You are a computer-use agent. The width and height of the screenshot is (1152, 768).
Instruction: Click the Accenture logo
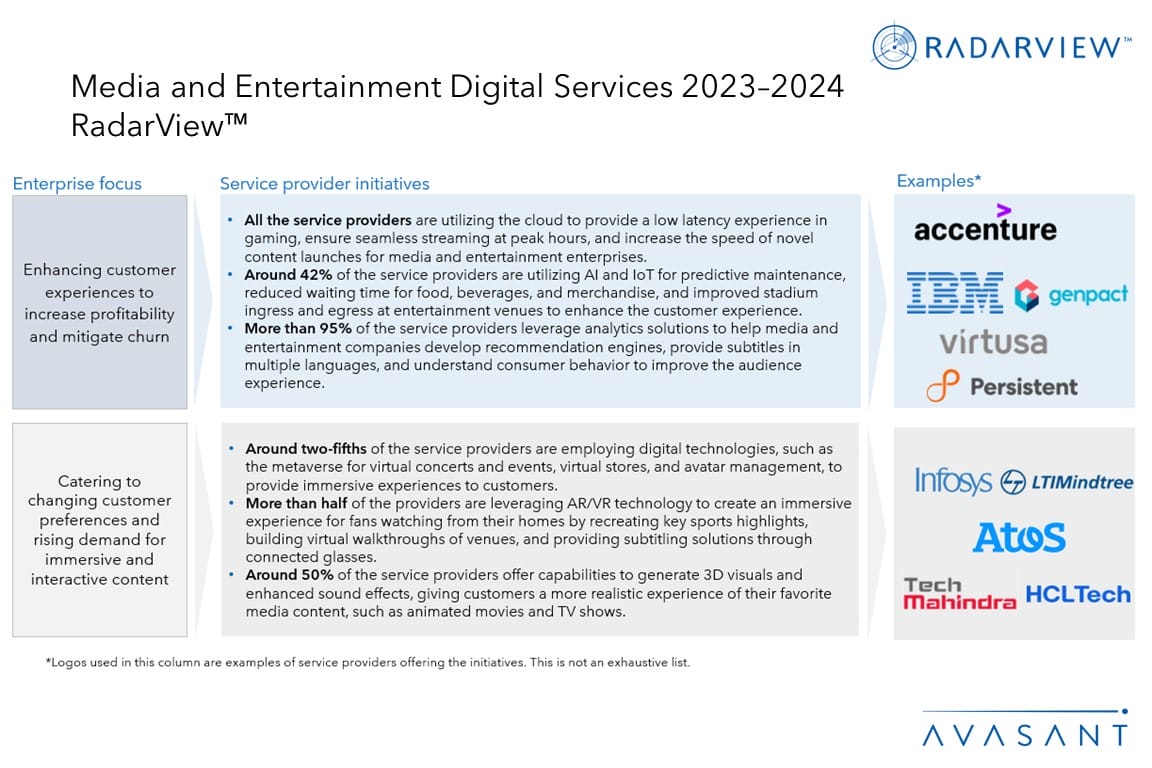click(984, 227)
